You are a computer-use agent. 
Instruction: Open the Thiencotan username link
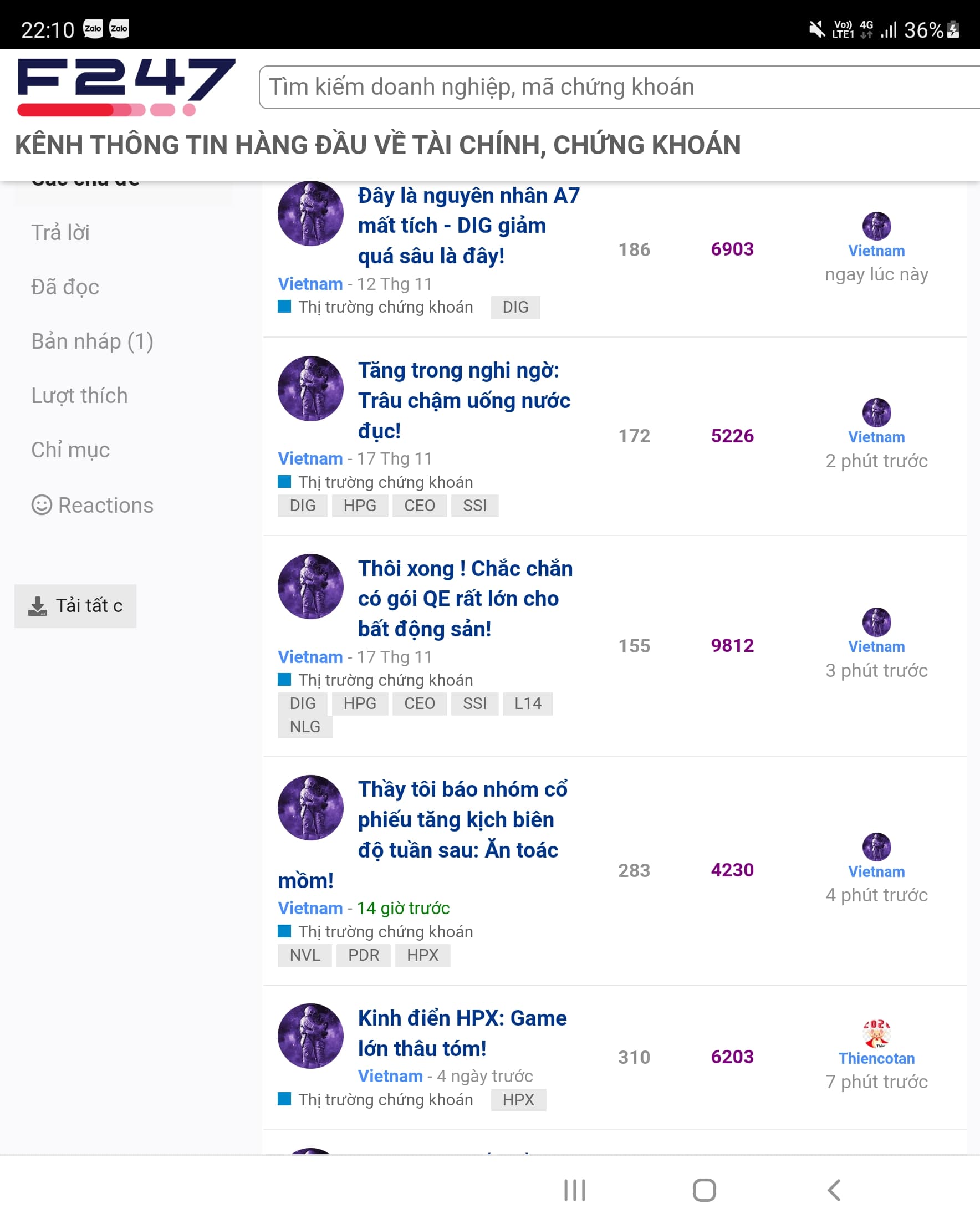tap(877, 1058)
